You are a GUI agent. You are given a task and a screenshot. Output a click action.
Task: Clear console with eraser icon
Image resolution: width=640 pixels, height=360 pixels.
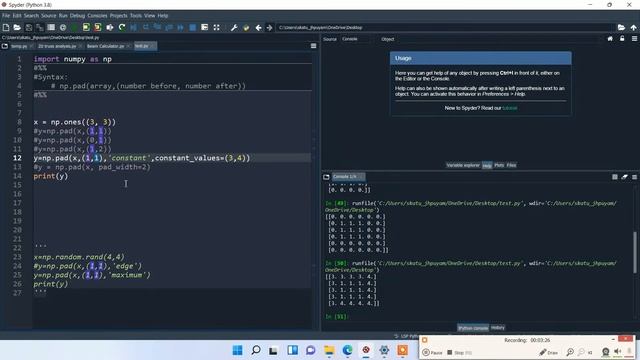click(x=624, y=177)
